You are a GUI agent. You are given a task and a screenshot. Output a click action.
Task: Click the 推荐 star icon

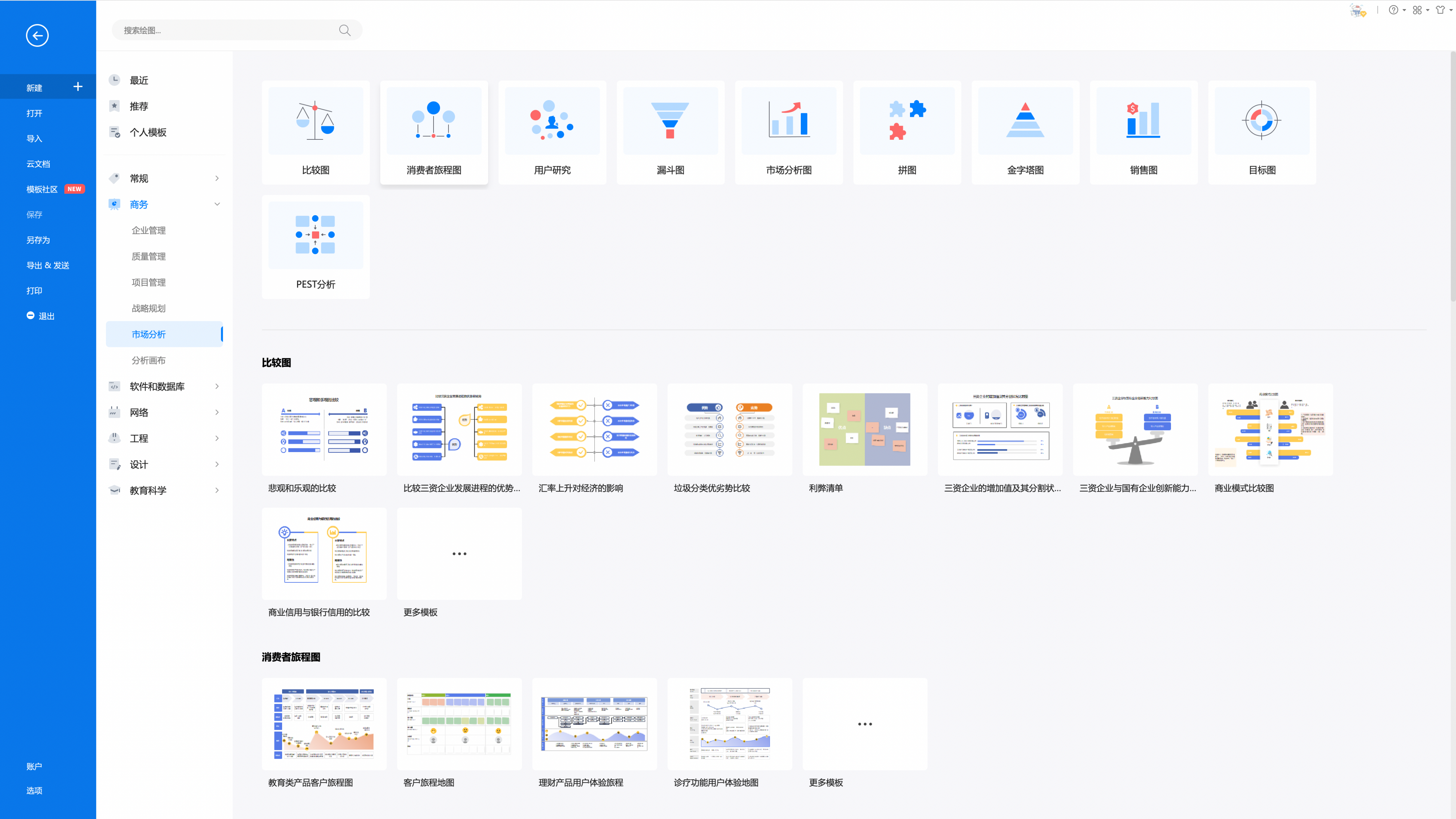click(114, 106)
